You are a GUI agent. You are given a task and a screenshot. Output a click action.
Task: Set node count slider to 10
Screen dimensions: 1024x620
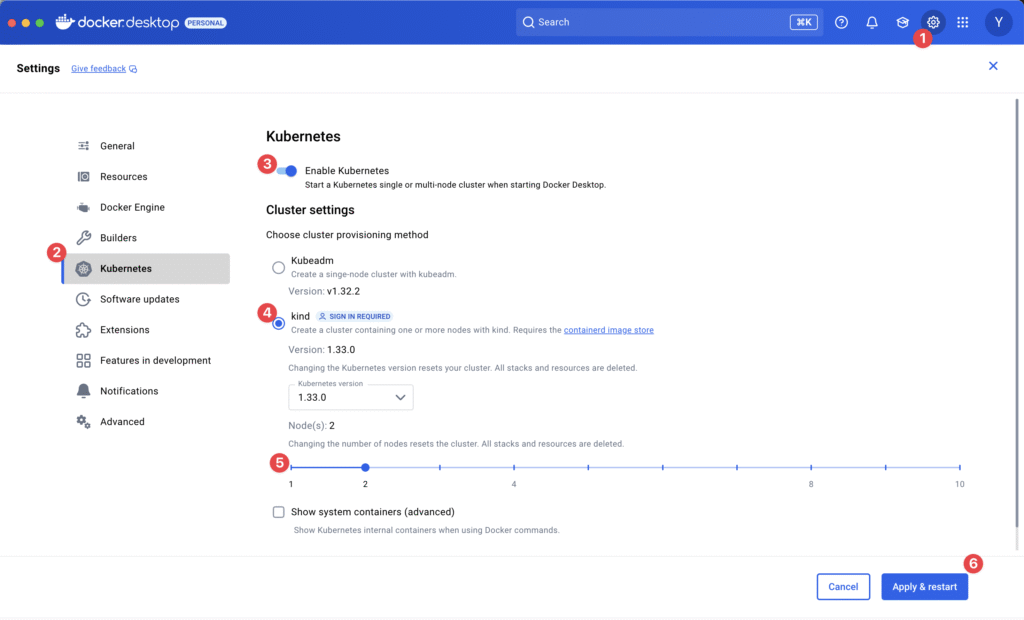coord(959,467)
